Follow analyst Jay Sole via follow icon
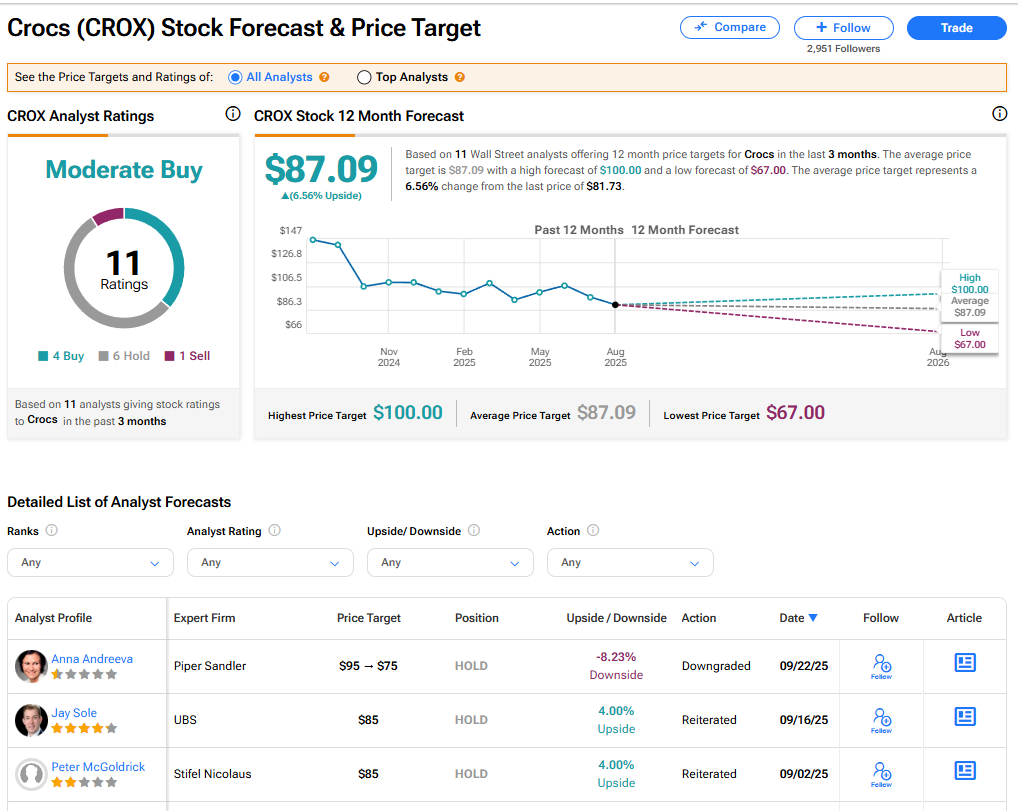This screenshot has height=811, width=1018. (881, 720)
